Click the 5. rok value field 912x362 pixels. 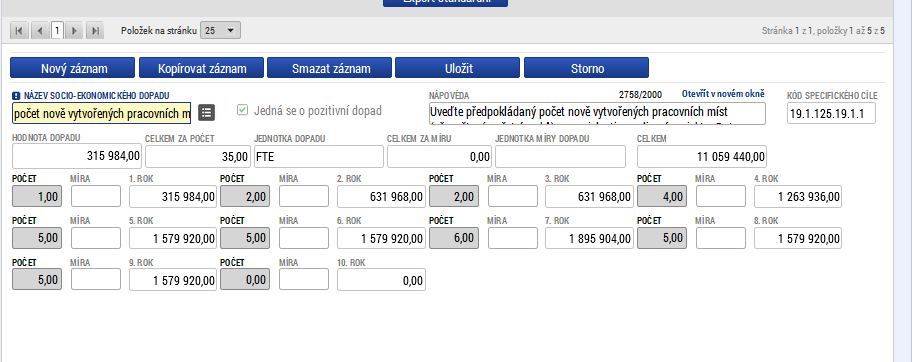[173, 237]
